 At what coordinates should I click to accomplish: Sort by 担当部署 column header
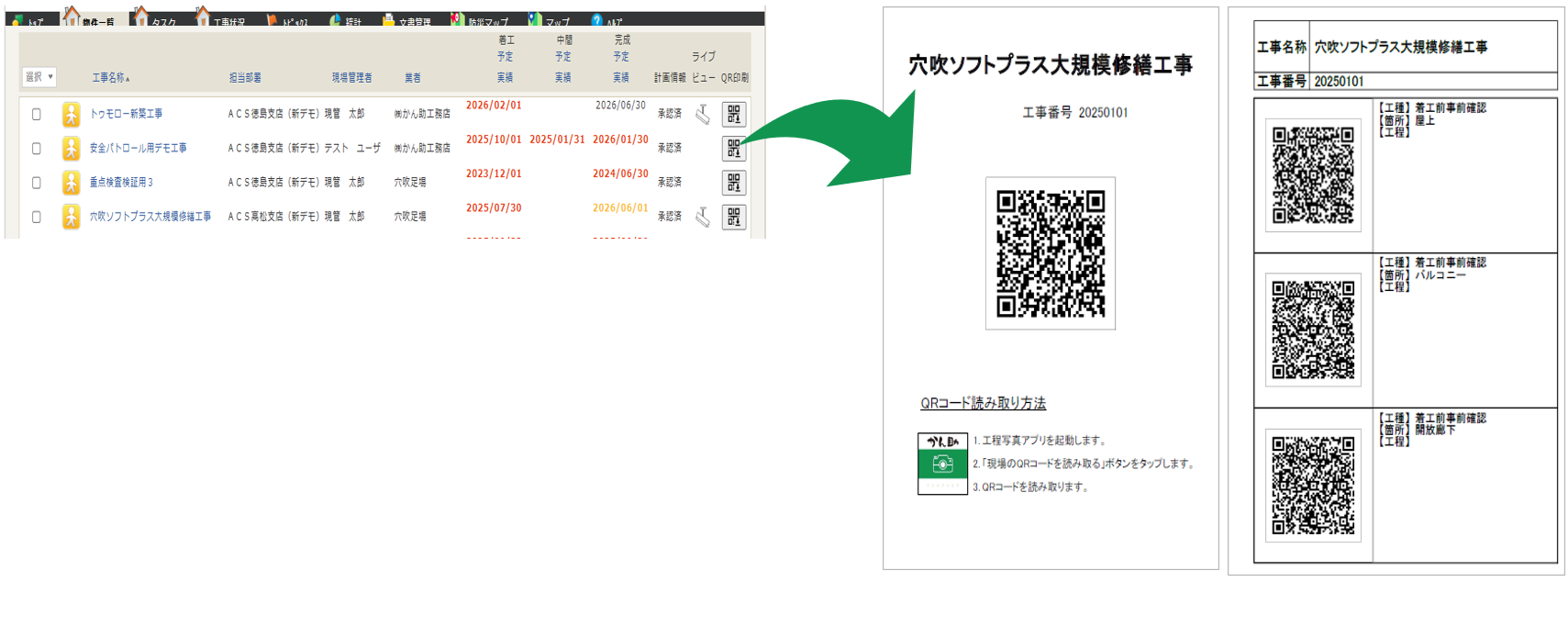(x=245, y=78)
